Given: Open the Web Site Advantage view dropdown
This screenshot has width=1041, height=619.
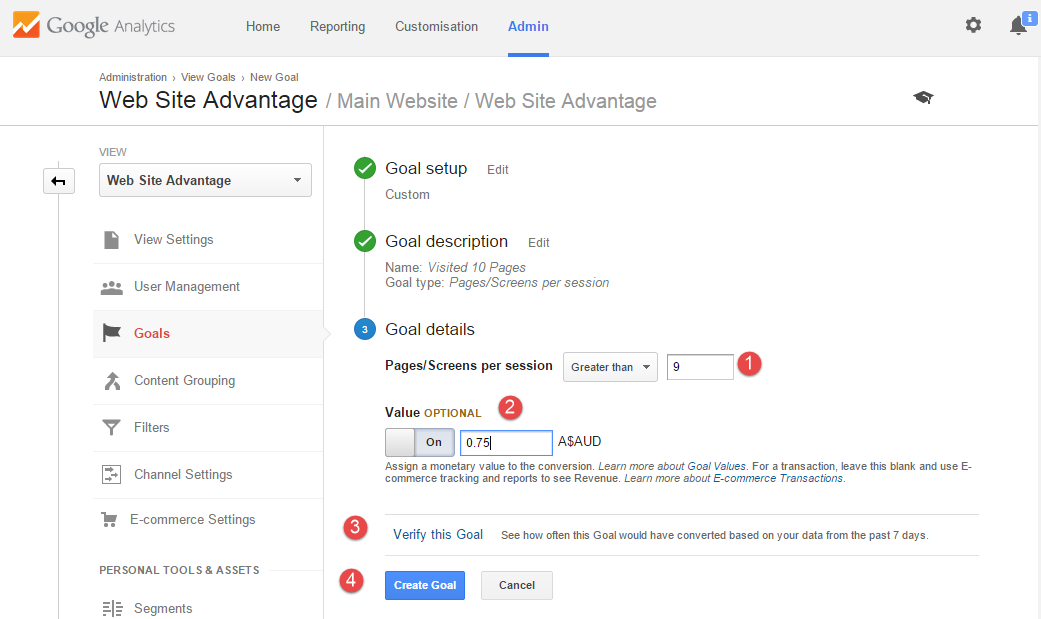Looking at the screenshot, I should click(205, 180).
